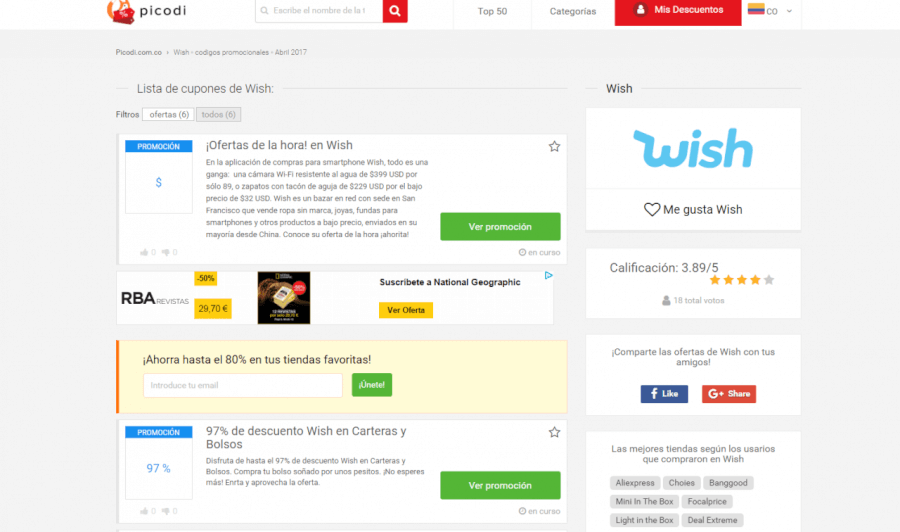Viewport: 900px width, 532px height.
Task: Click the 18 total votos text
Action: [x=699, y=300]
